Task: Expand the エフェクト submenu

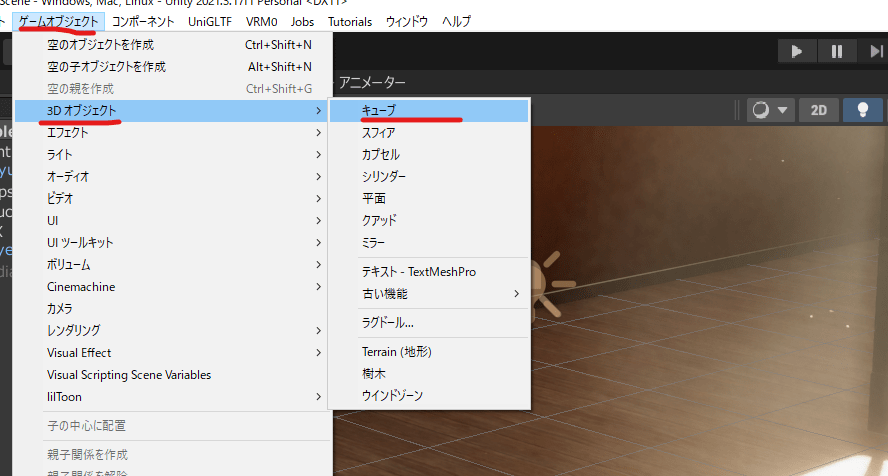Action: pyautogui.click(x=68, y=133)
